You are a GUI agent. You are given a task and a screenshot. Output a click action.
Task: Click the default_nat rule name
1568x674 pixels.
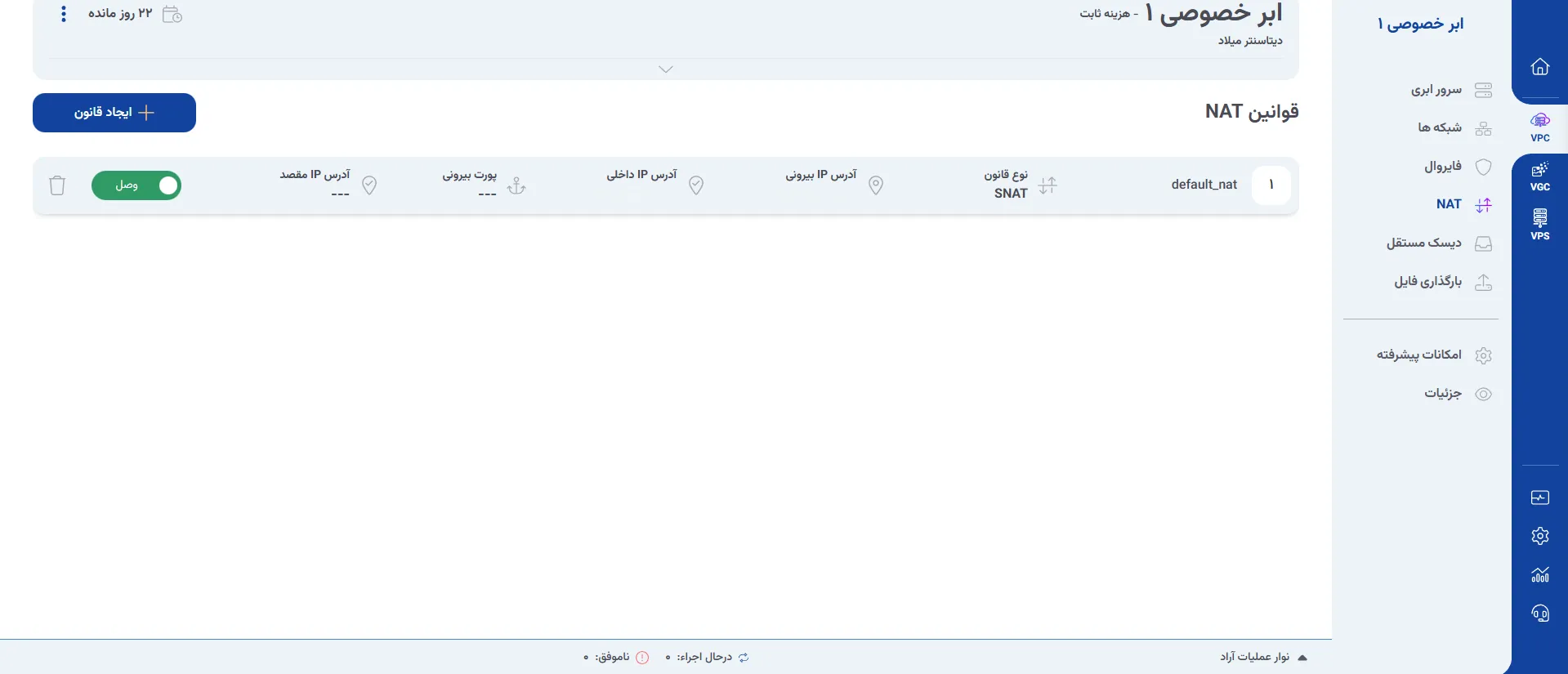pos(1204,185)
